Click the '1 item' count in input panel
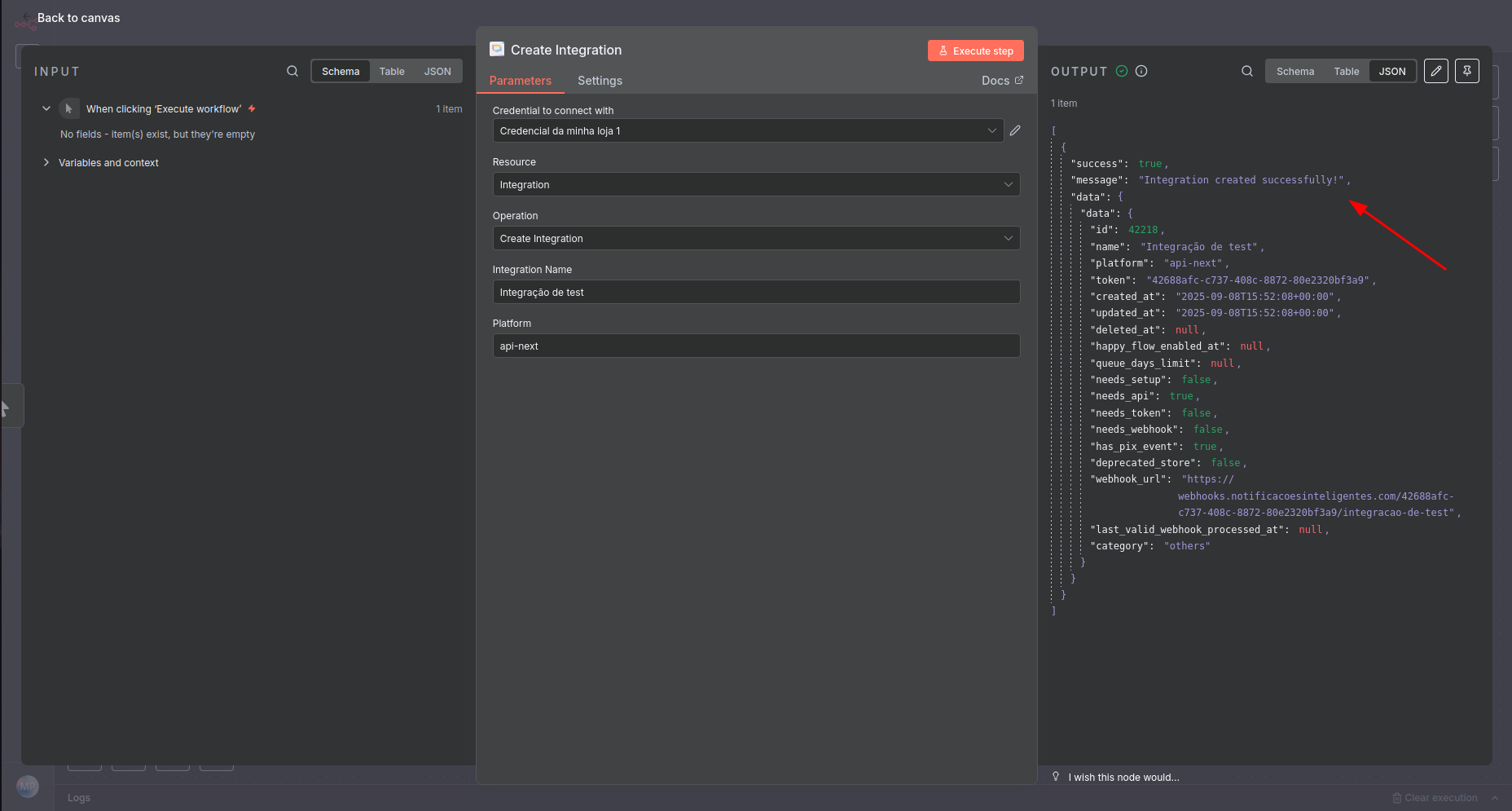 [449, 109]
